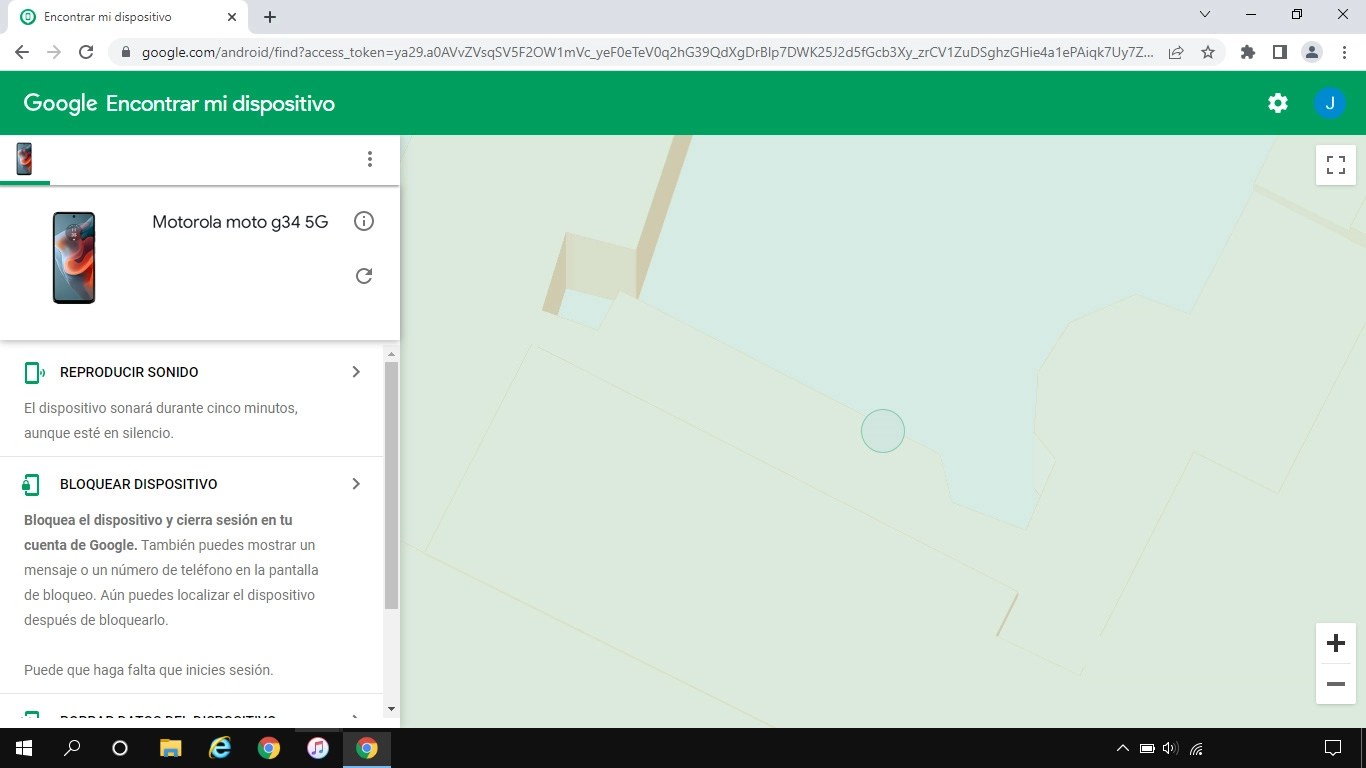The width and height of the screenshot is (1366, 768).
Task: Open Chrome three-dot menu
Action: click(x=1344, y=52)
